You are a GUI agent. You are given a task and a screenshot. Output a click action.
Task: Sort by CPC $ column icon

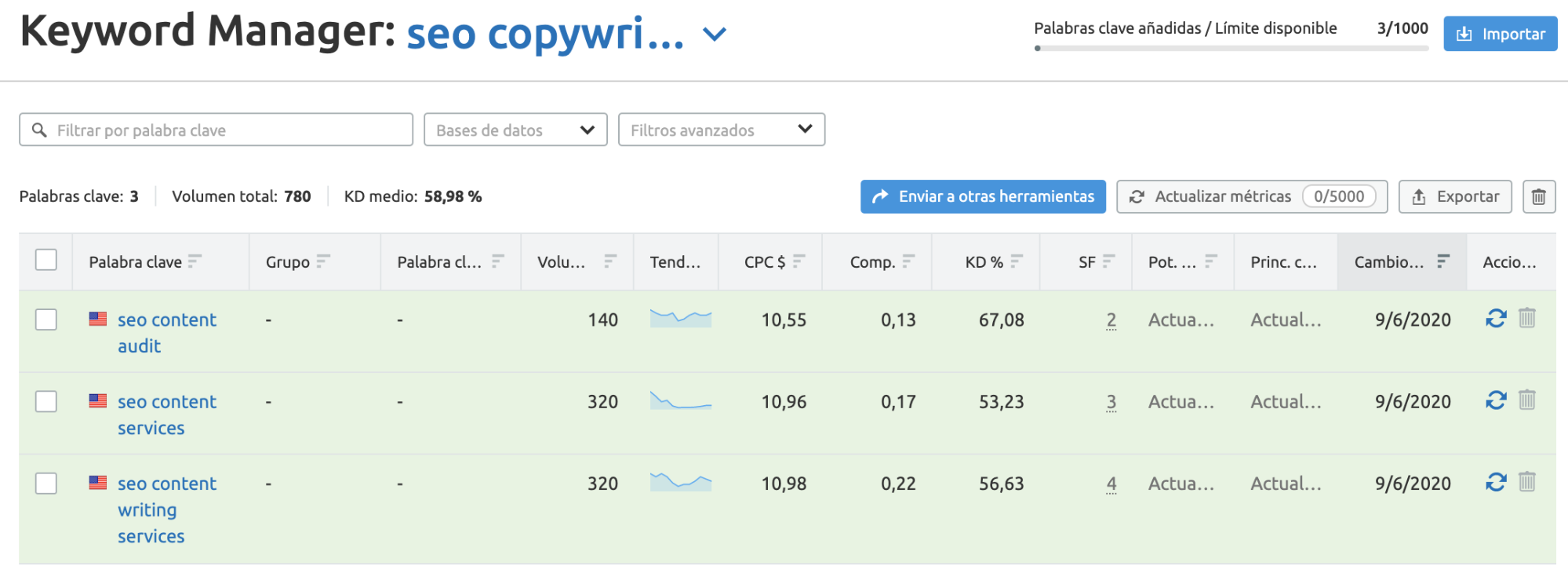pyautogui.click(x=799, y=261)
